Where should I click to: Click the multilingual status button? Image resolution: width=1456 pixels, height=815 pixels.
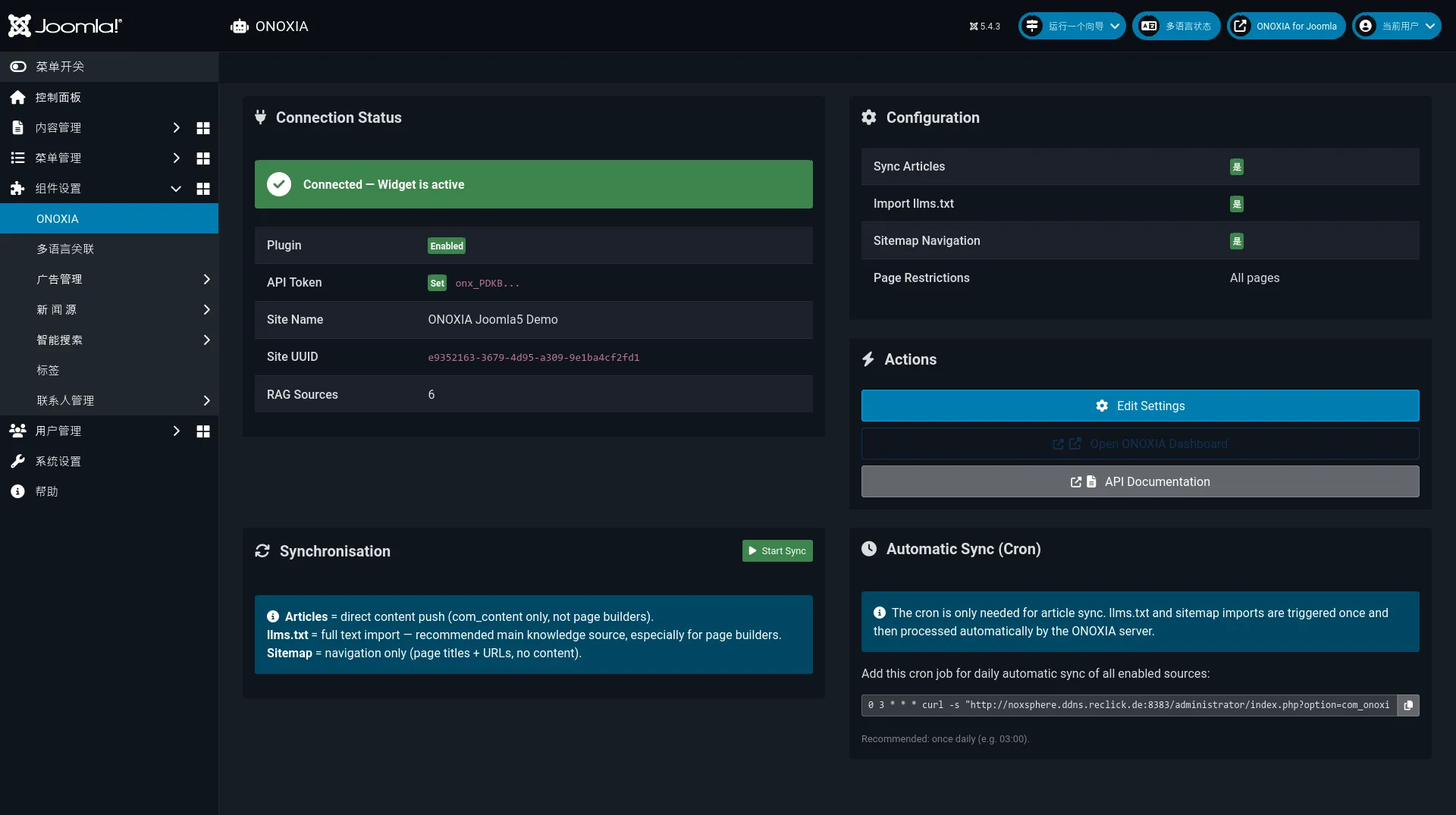(x=1176, y=26)
